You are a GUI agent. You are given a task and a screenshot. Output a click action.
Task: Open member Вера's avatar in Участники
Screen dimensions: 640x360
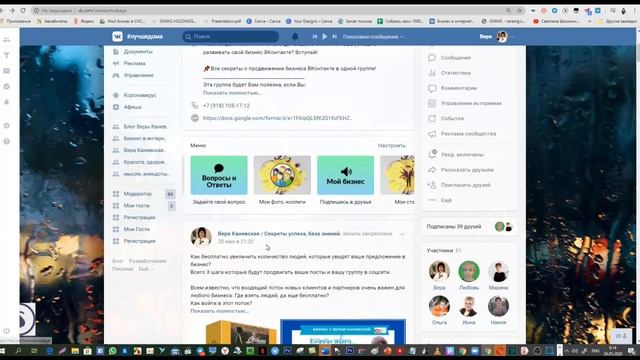439,271
